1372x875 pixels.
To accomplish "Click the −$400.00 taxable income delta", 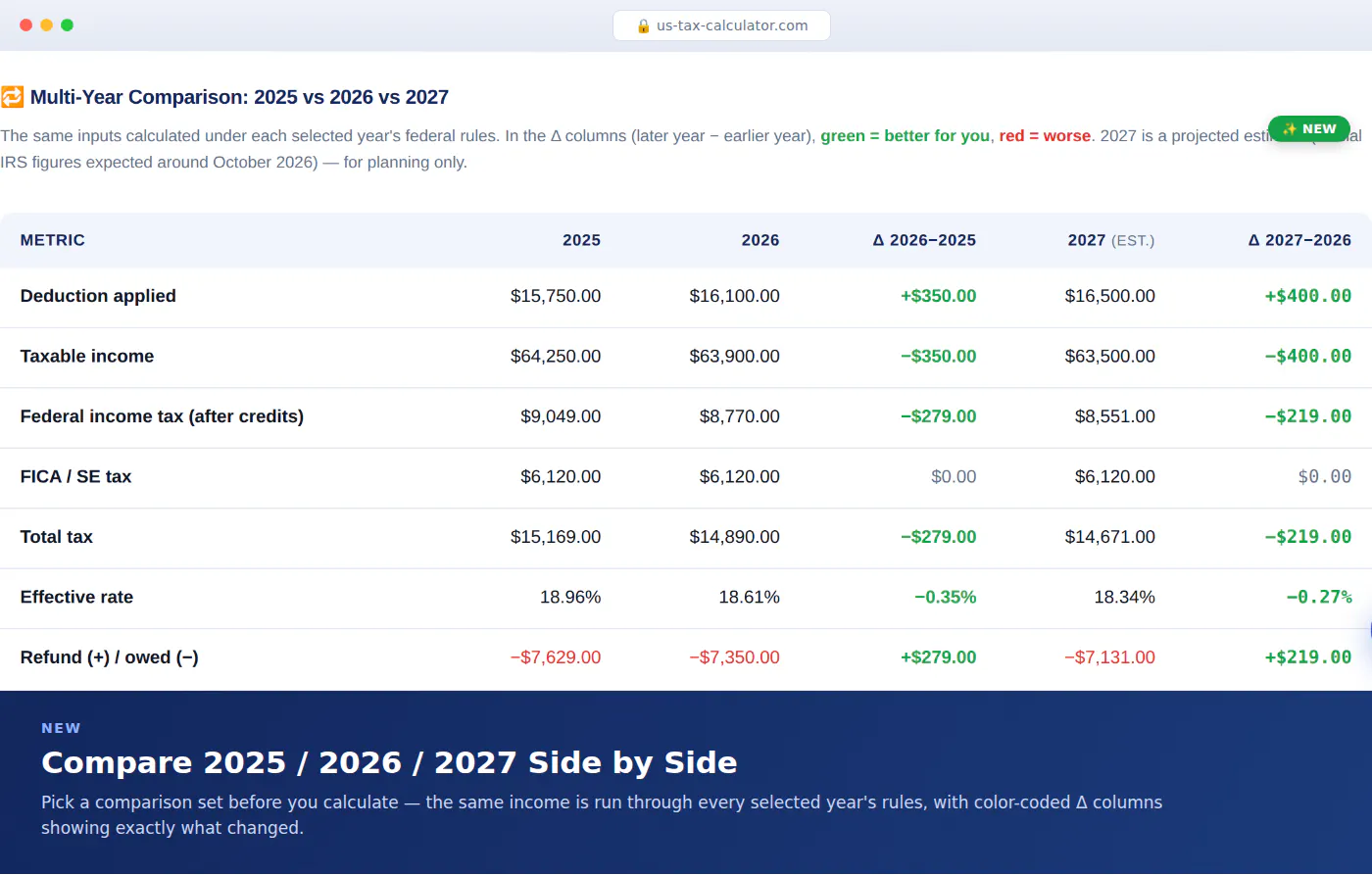I will [x=1308, y=356].
